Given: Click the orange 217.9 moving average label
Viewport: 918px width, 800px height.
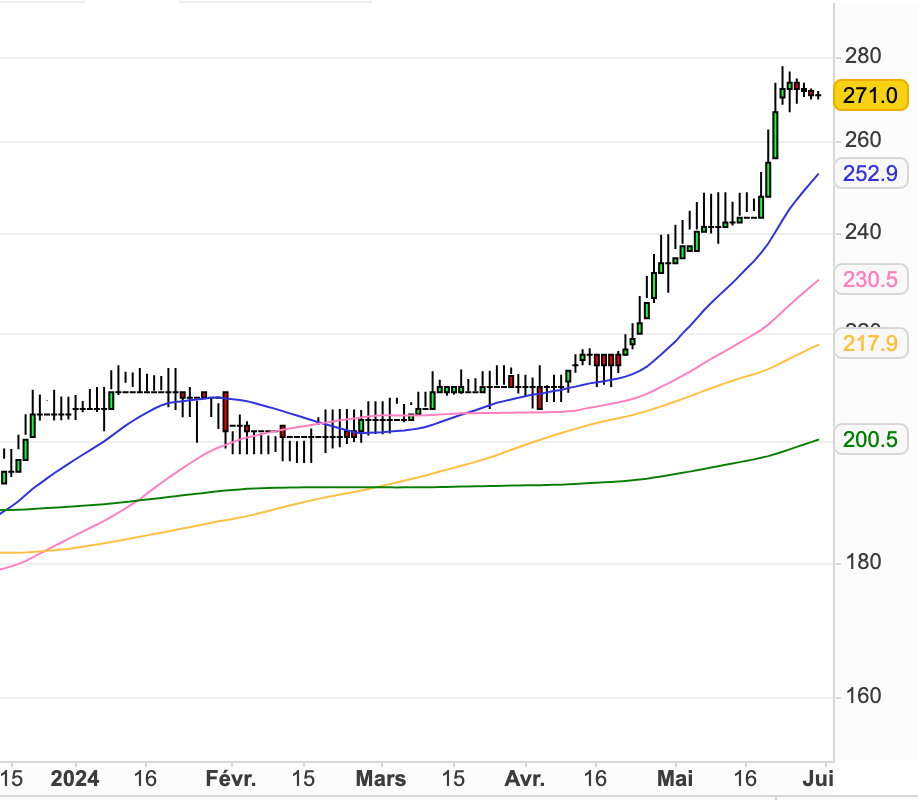Looking at the screenshot, I should point(871,343).
